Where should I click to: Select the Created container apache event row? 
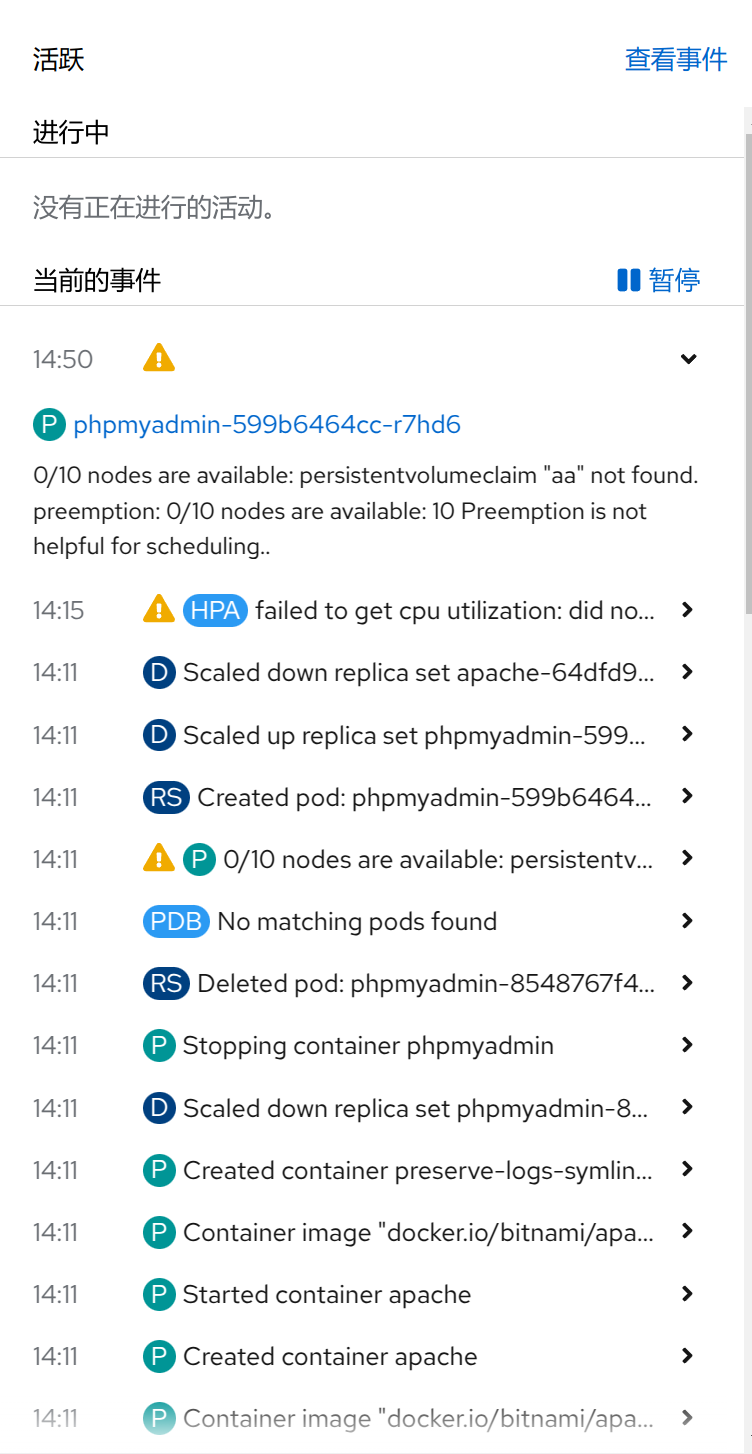pyautogui.click(x=330, y=1357)
